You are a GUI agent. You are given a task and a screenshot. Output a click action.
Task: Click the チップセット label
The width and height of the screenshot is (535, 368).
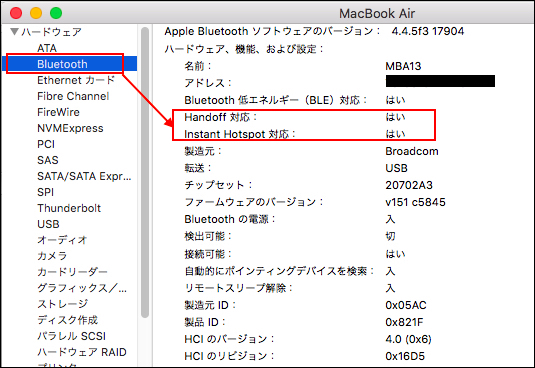point(218,185)
